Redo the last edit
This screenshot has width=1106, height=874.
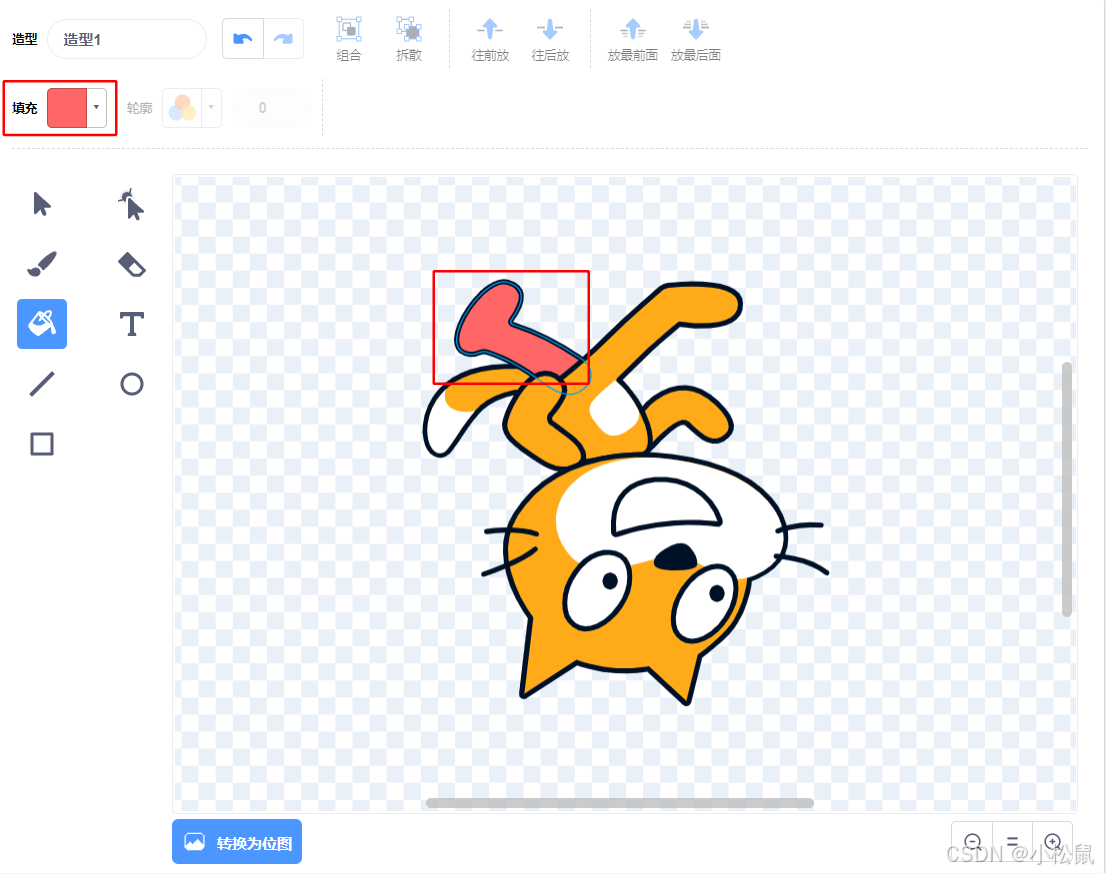point(284,39)
